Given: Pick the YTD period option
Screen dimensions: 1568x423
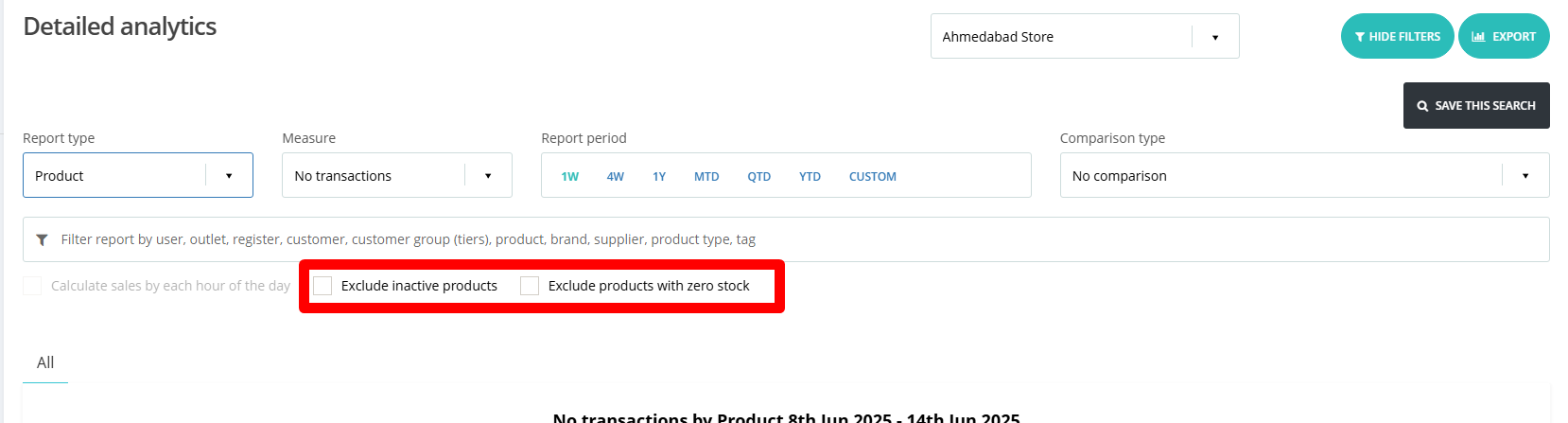Looking at the screenshot, I should click(810, 177).
